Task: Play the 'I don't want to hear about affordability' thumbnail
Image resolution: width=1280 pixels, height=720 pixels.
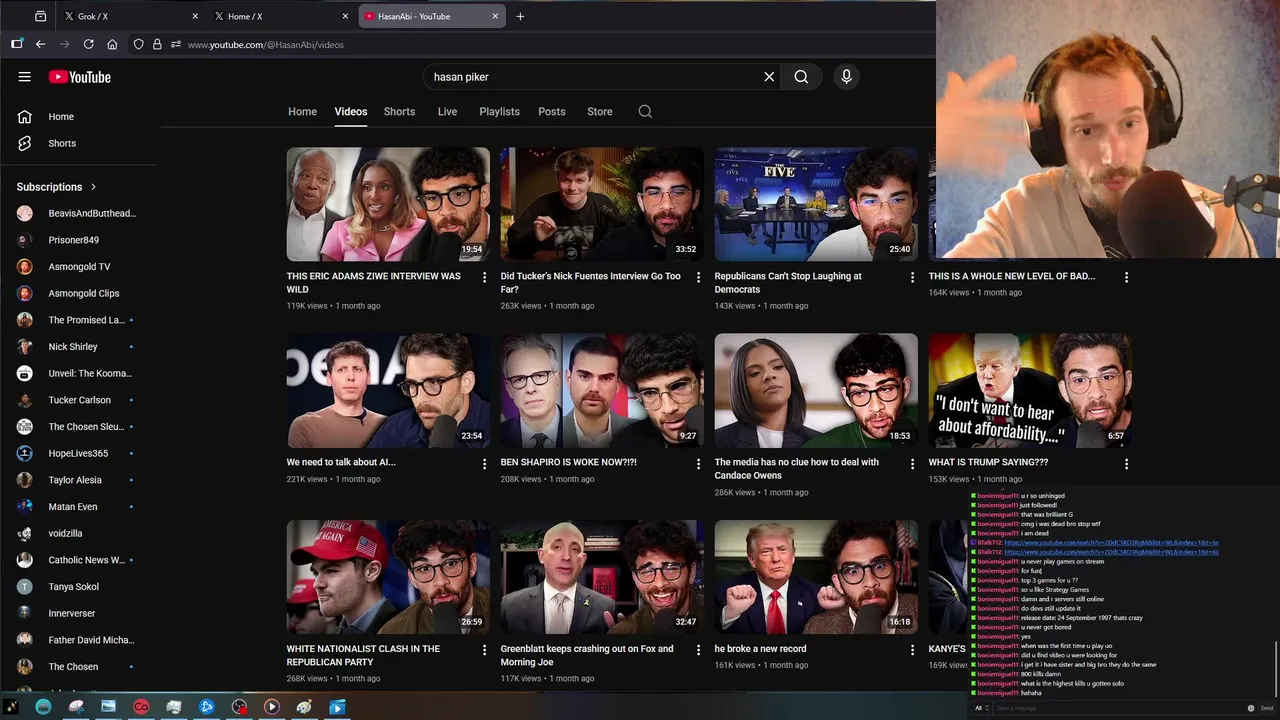Action: (x=1030, y=391)
